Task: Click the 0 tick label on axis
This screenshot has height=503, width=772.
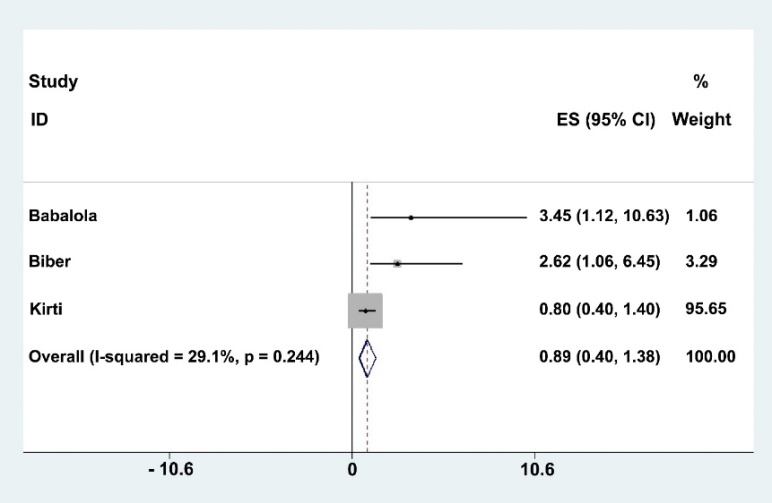Action: [x=352, y=469]
